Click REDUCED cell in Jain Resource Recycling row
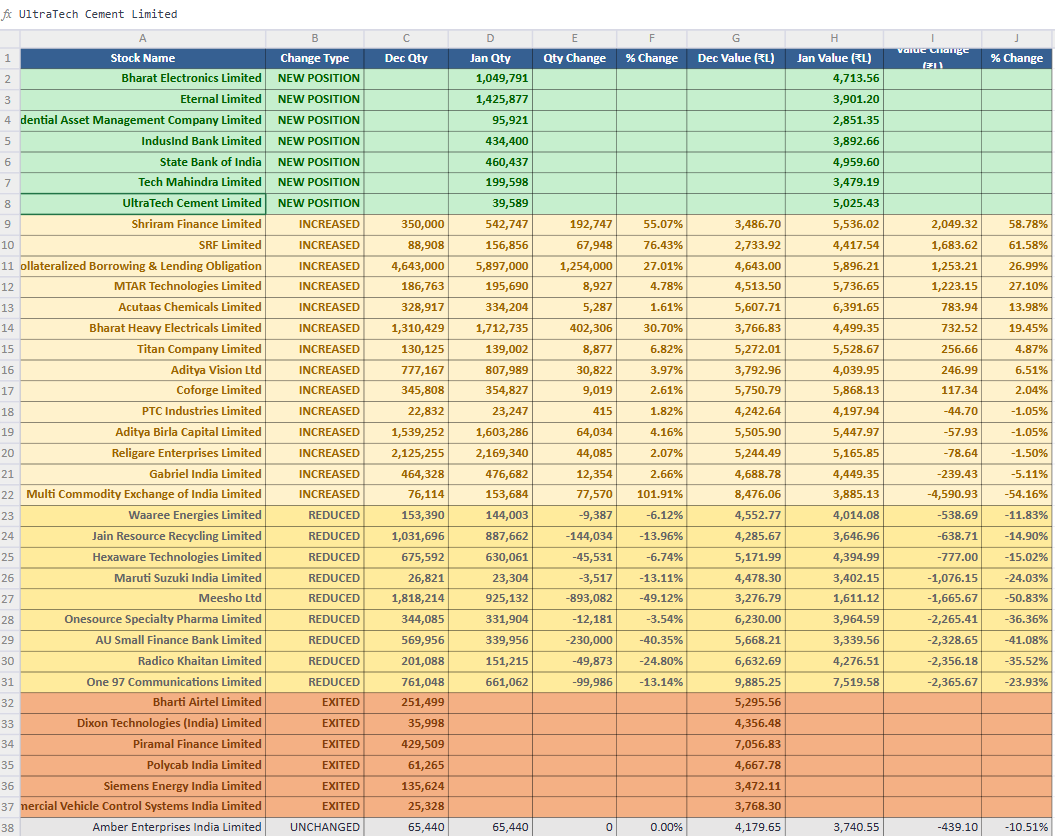Image resolution: width=1055 pixels, height=836 pixels. click(x=314, y=536)
